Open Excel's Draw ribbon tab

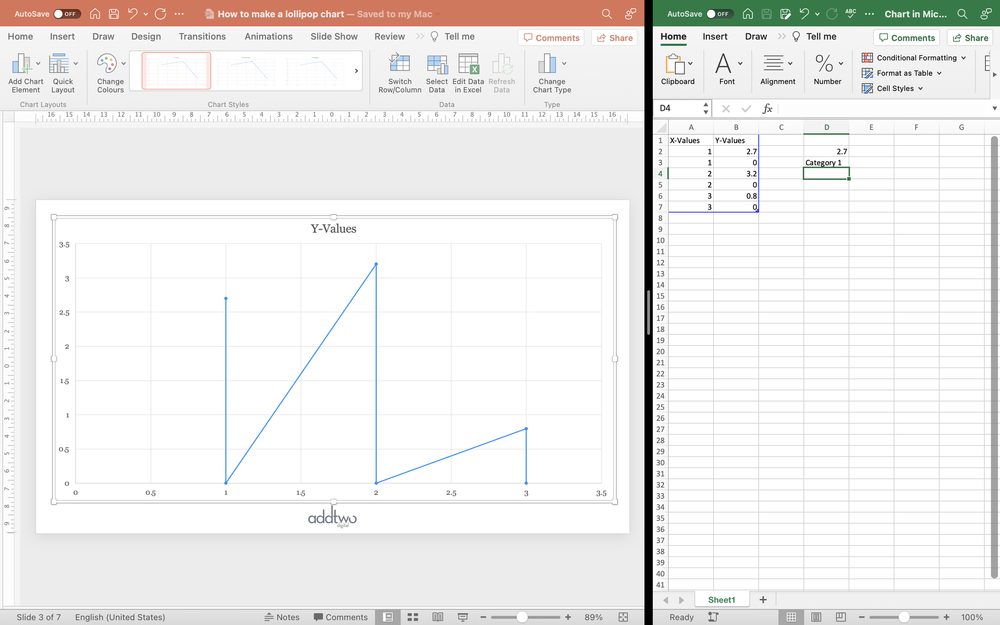pos(757,36)
